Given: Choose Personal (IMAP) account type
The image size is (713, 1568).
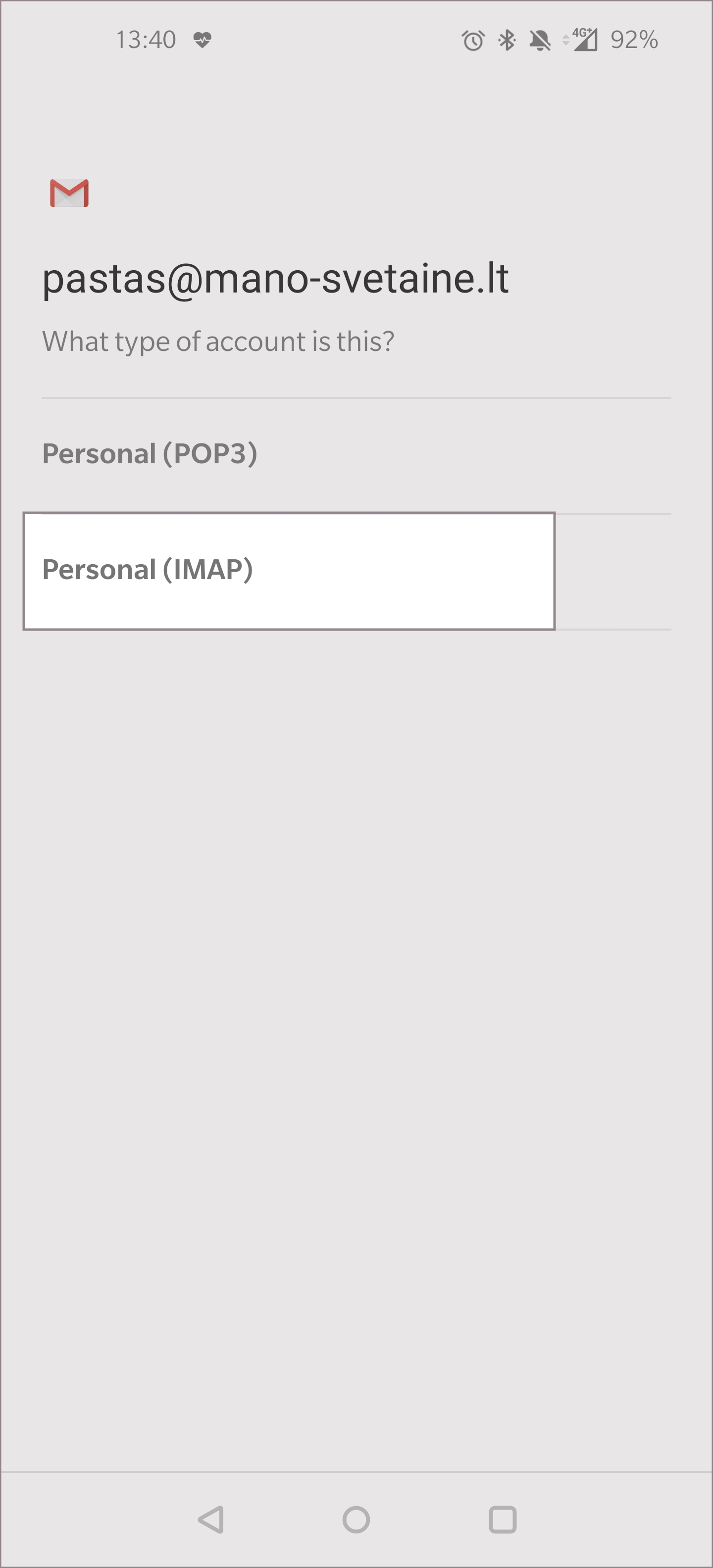Looking at the screenshot, I should pos(148,570).
